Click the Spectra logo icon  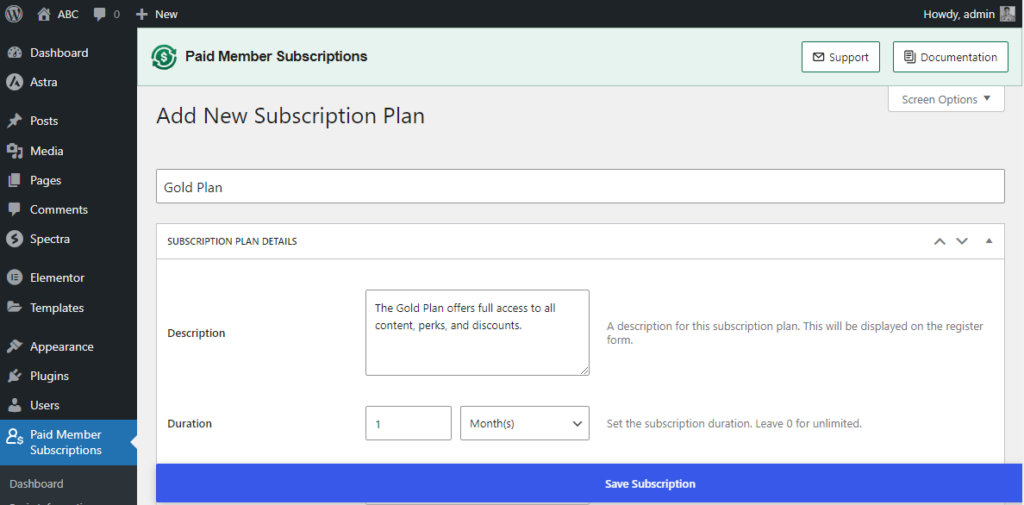click(14, 239)
